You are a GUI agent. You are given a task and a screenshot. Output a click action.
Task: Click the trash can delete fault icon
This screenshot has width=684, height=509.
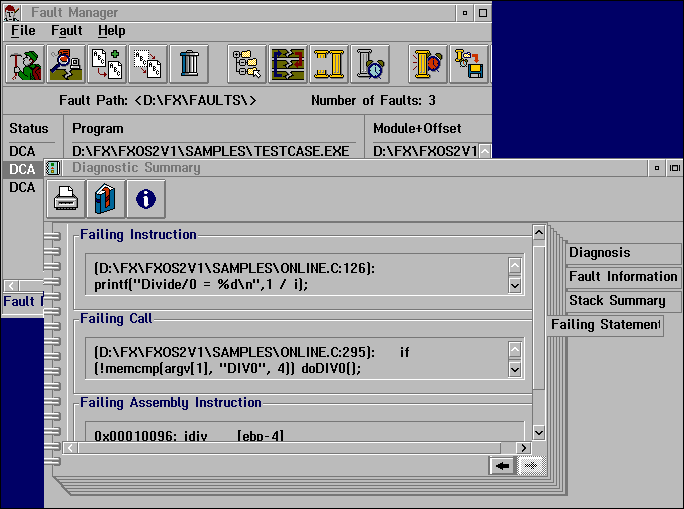[189, 63]
